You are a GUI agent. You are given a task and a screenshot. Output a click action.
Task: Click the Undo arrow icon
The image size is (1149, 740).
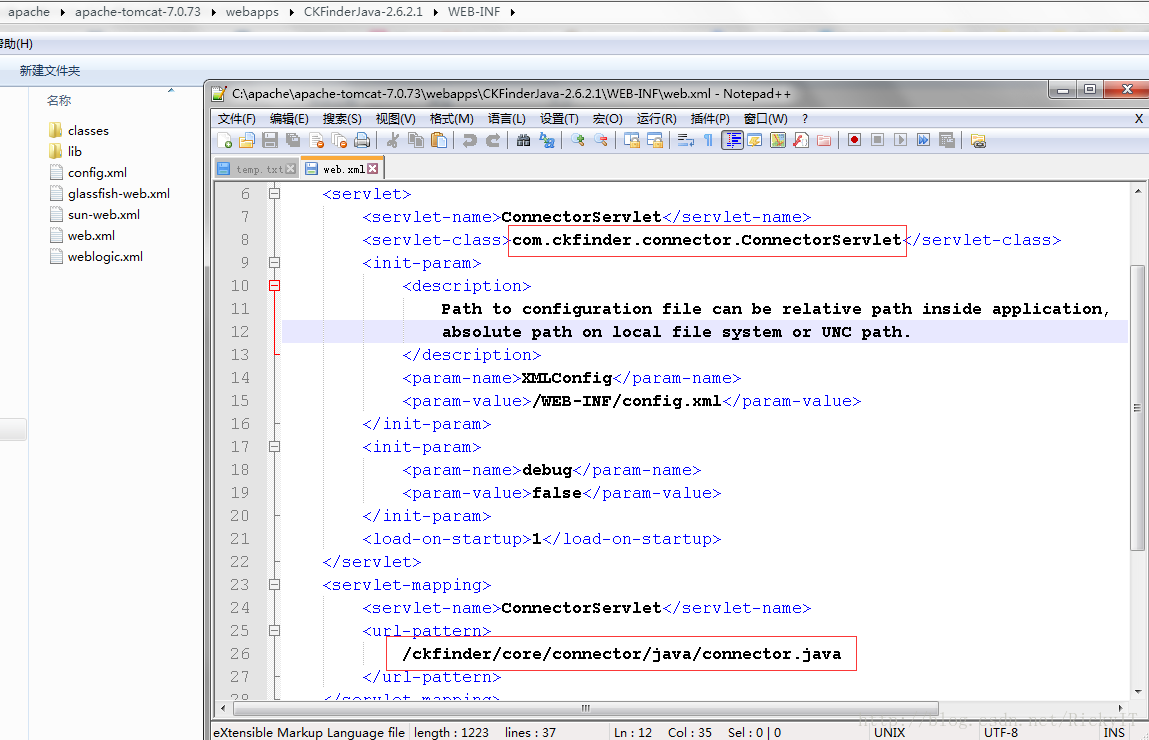click(470, 141)
